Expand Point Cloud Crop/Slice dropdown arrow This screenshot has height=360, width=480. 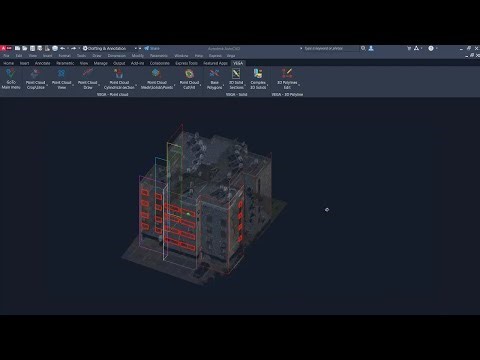pos(47,85)
